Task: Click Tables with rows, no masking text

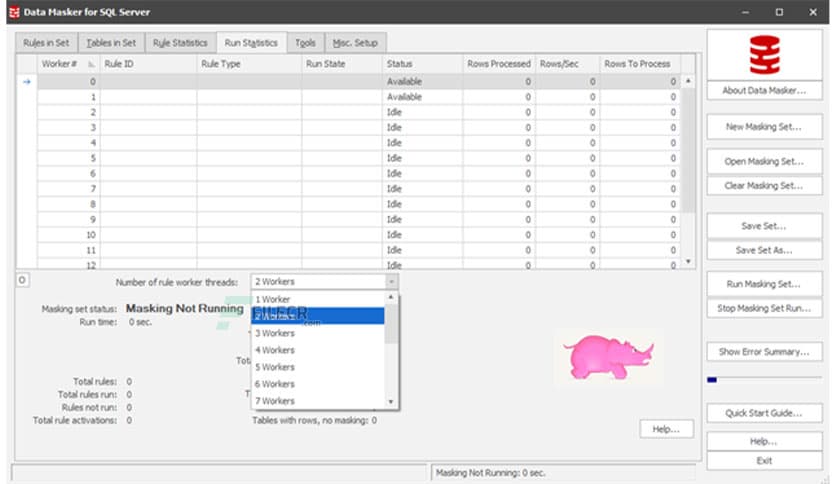Action: [310, 421]
